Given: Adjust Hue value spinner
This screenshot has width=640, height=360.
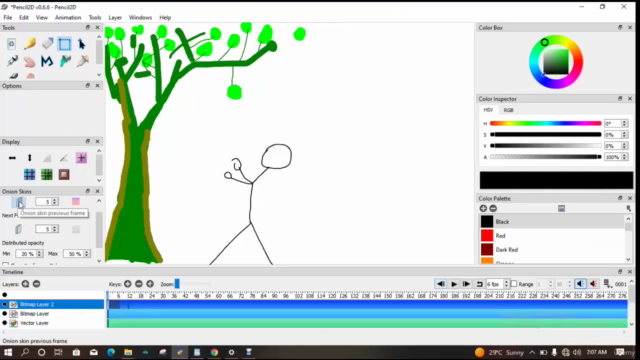Looking at the screenshot, I should 624,123.
